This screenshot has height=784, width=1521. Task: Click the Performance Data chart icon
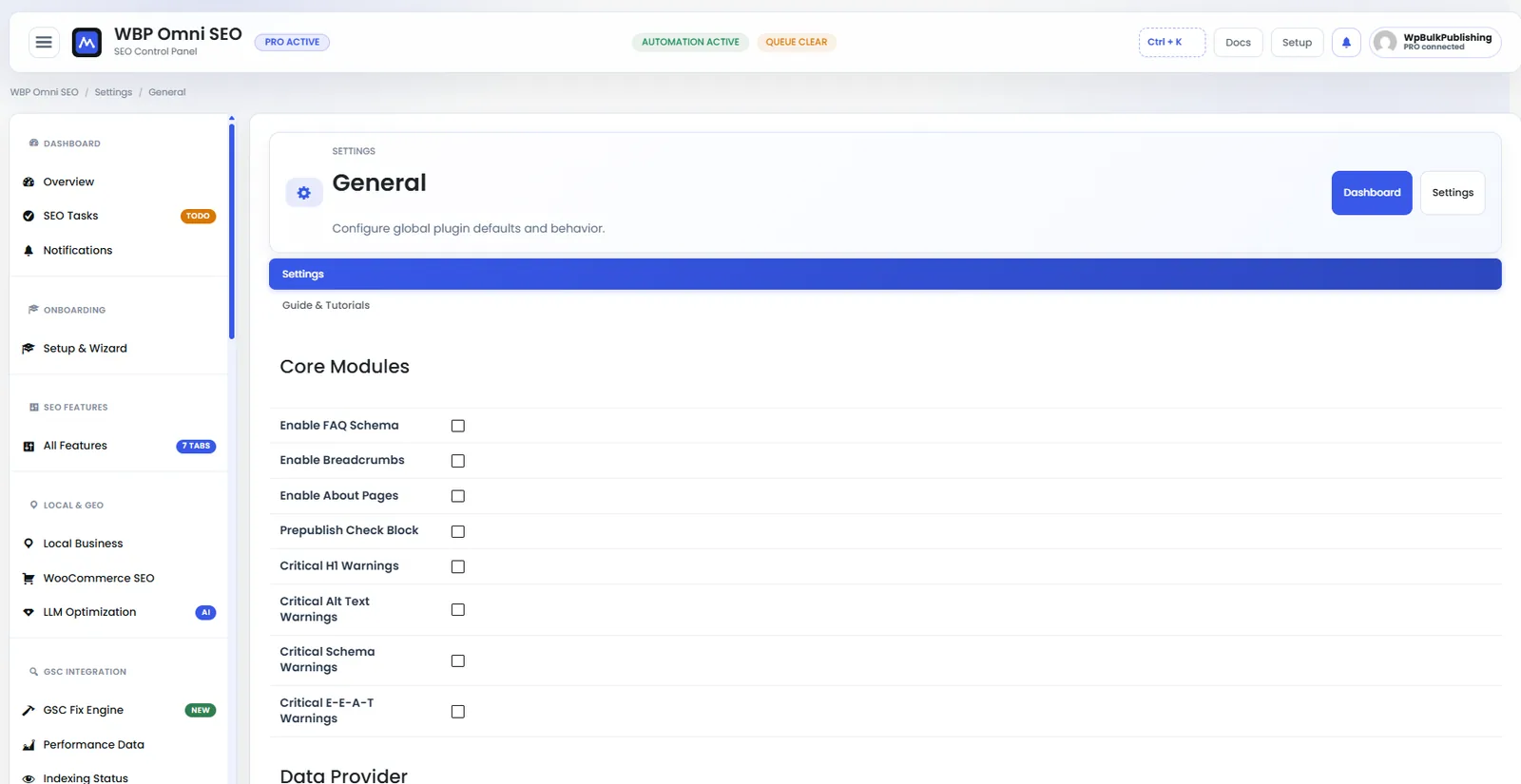point(29,745)
